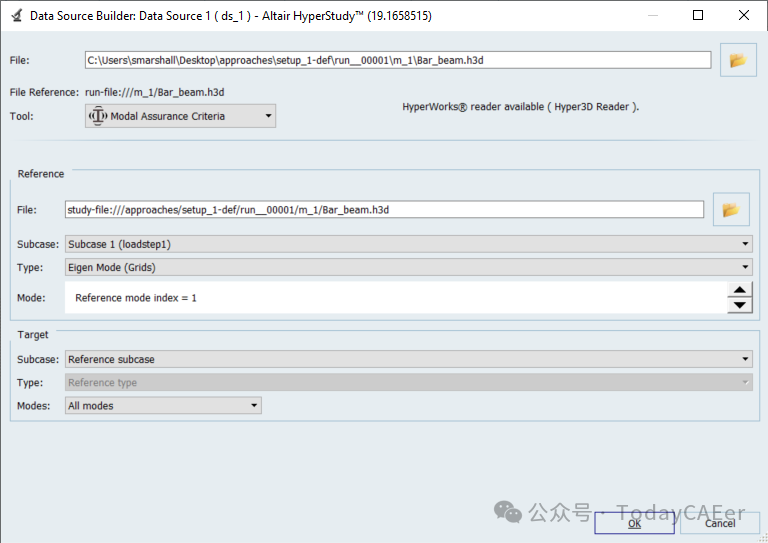Click the HyperStudy app icon in title bar
This screenshot has width=768, height=543.
17,16
